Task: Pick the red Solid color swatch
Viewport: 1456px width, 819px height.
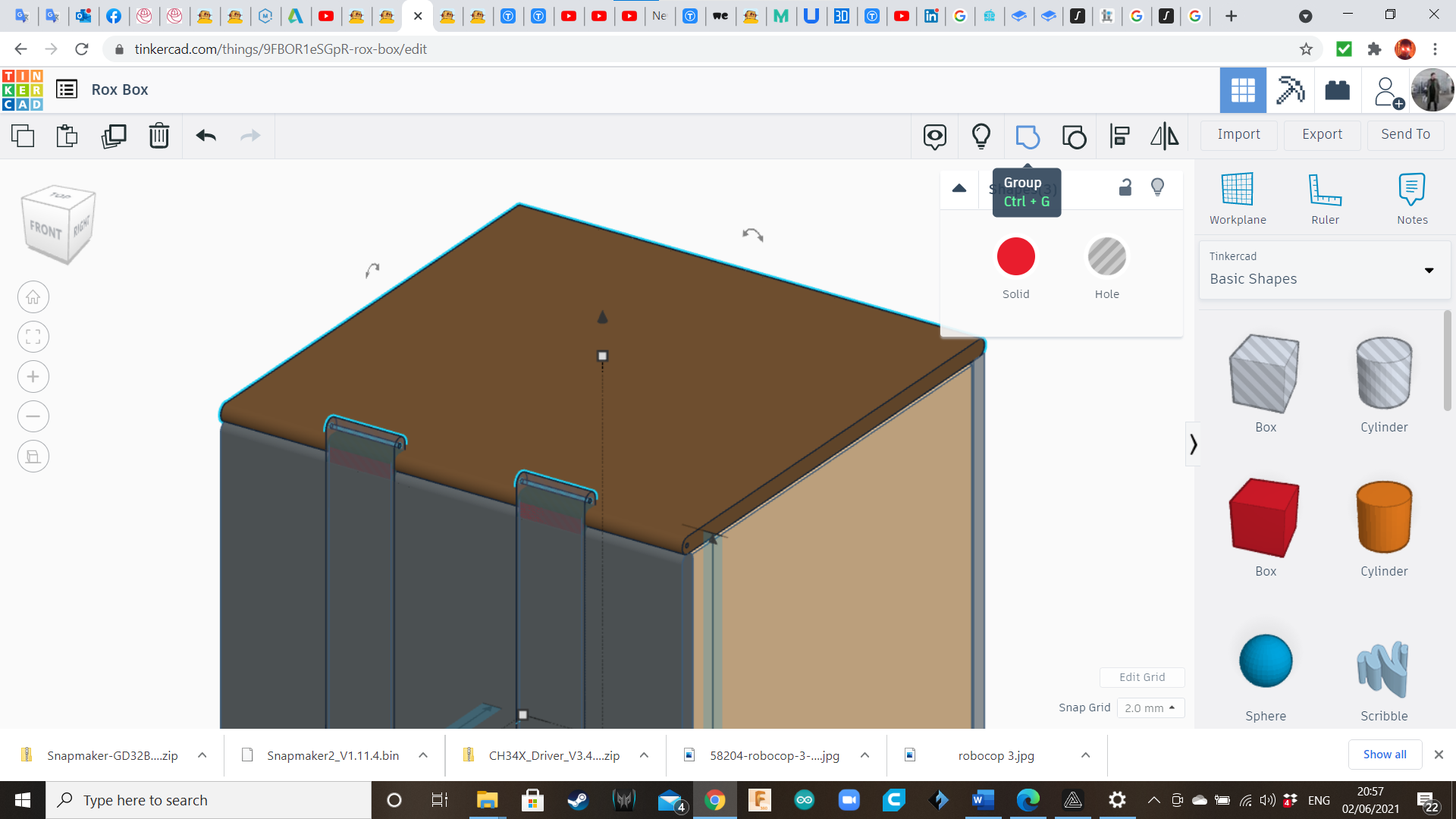Action: click(x=1015, y=257)
